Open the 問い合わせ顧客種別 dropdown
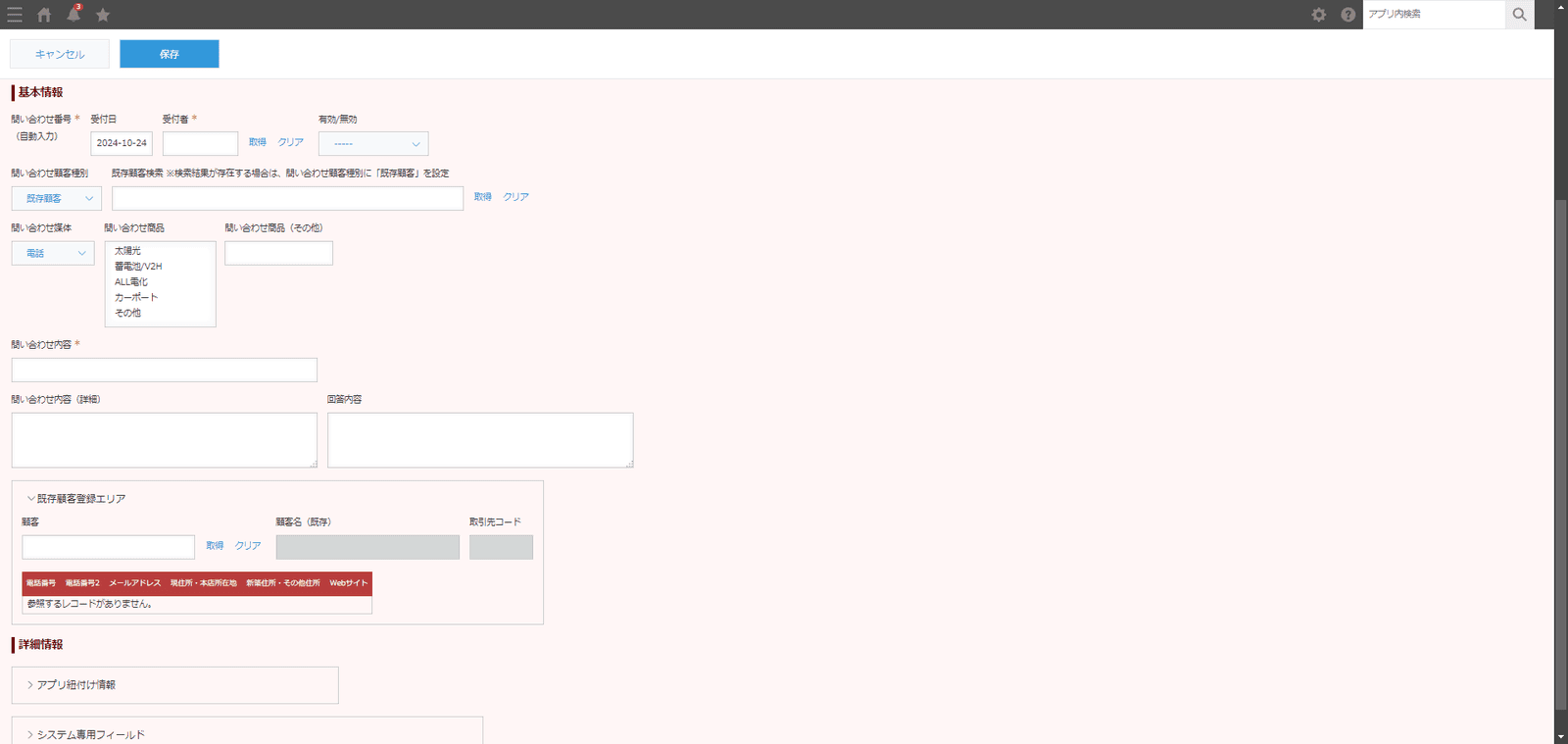The image size is (1568, 744). tap(57, 198)
